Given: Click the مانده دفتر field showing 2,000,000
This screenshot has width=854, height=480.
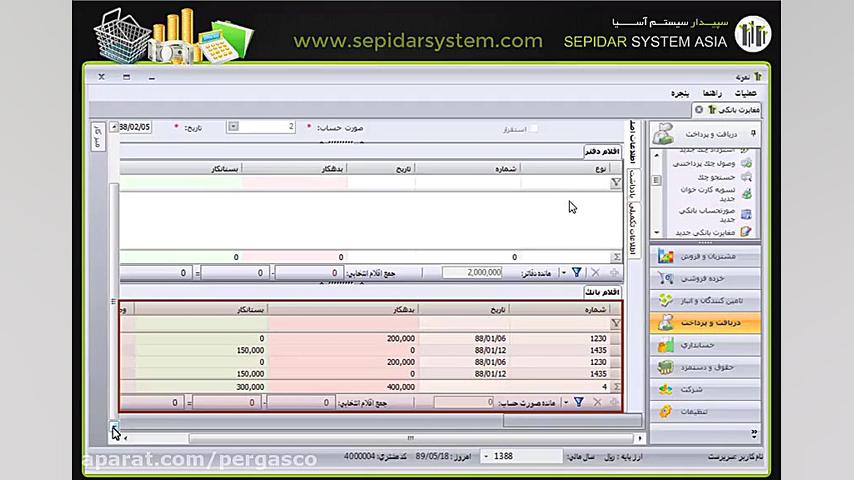Looking at the screenshot, I should point(472,272).
